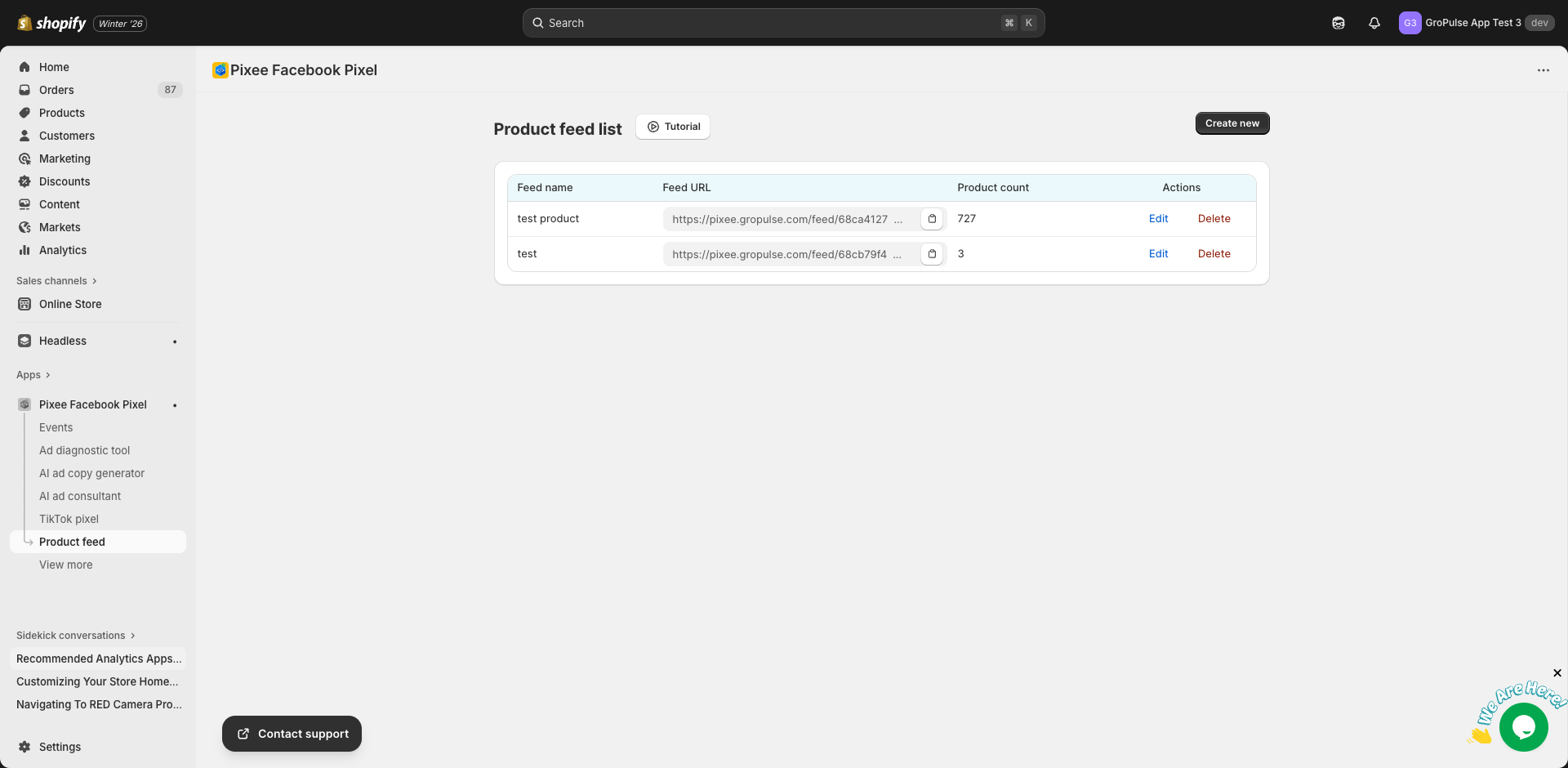Select TikTok pixel from the app menu
The image size is (1568, 768).
pos(69,519)
